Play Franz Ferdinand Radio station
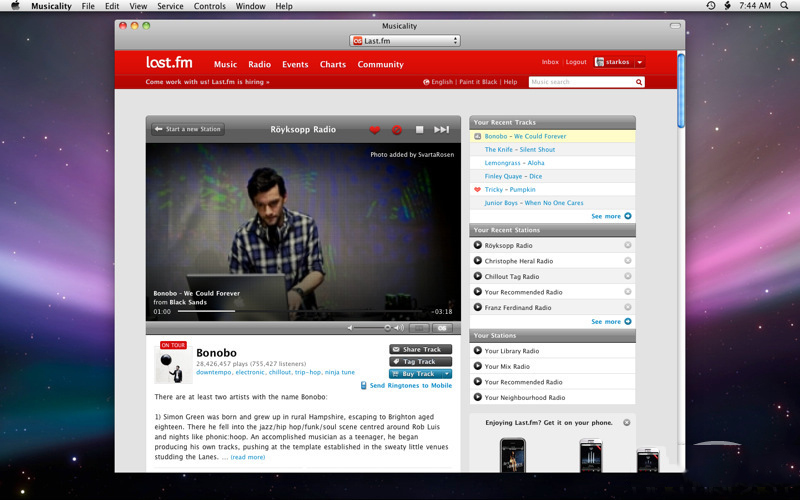The image size is (800, 500). tap(478, 307)
